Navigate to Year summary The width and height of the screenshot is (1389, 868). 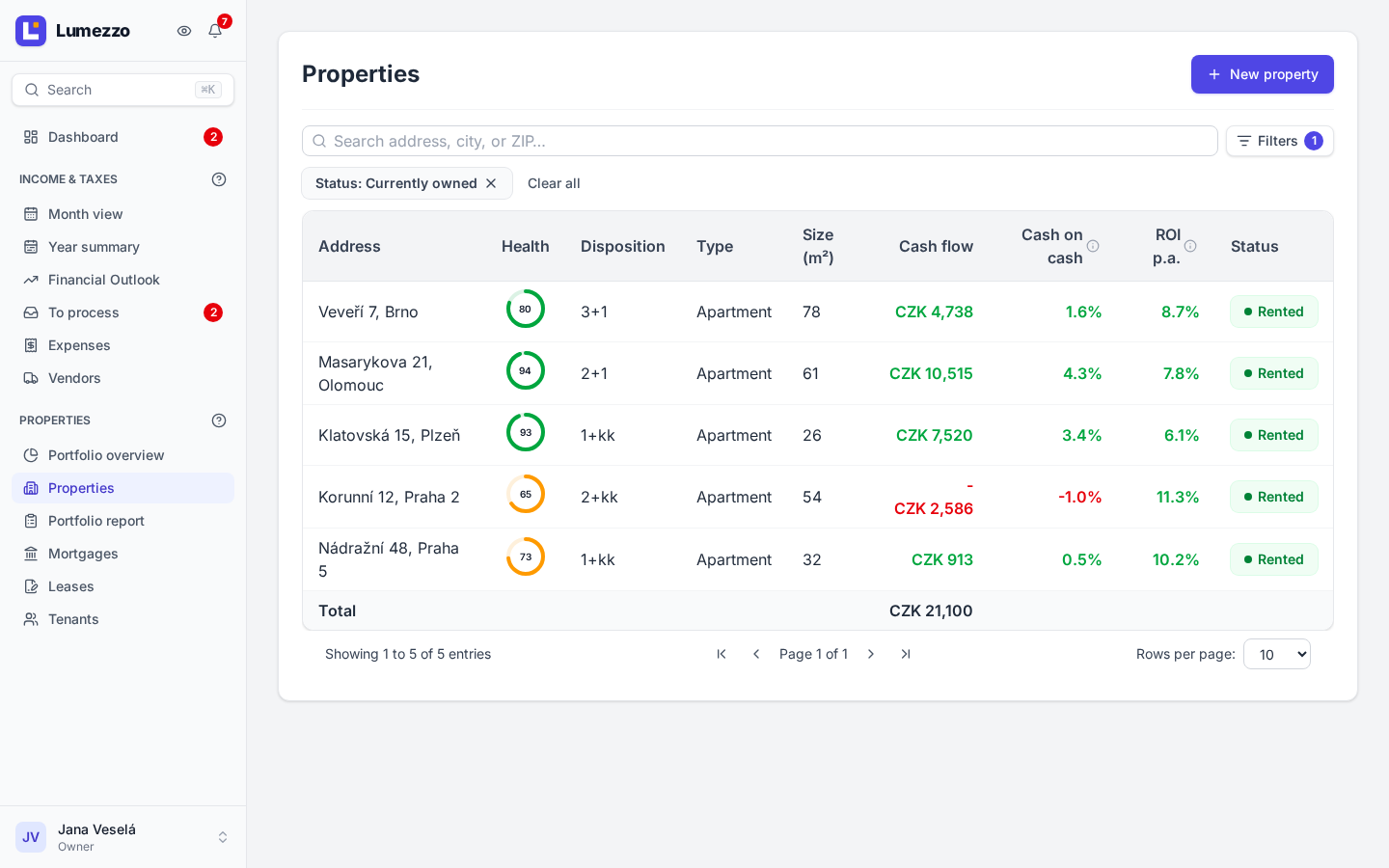click(x=123, y=247)
